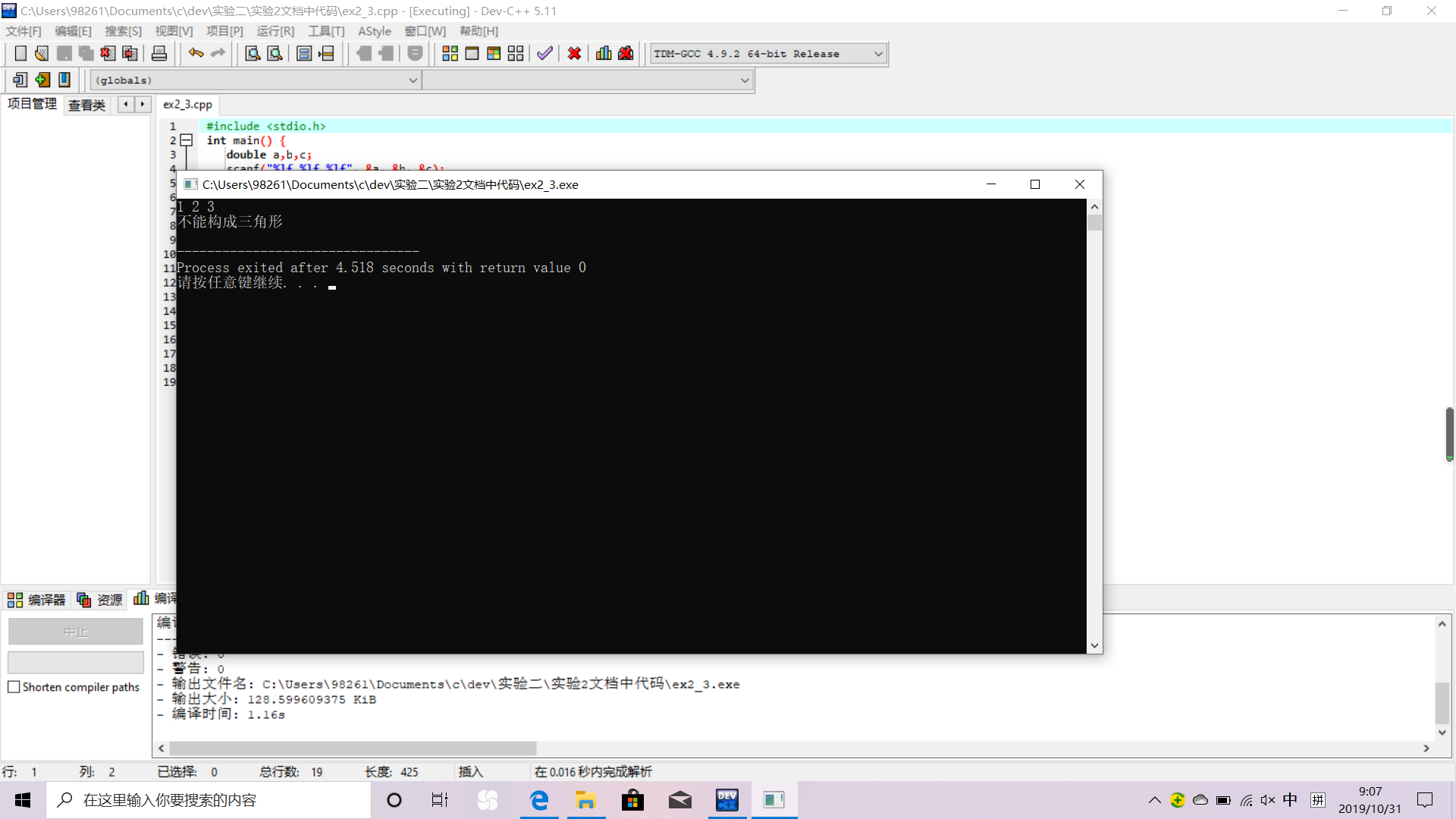Screen dimensions: 1456x819
Task: Open the AStyle menu
Action: [x=375, y=31]
